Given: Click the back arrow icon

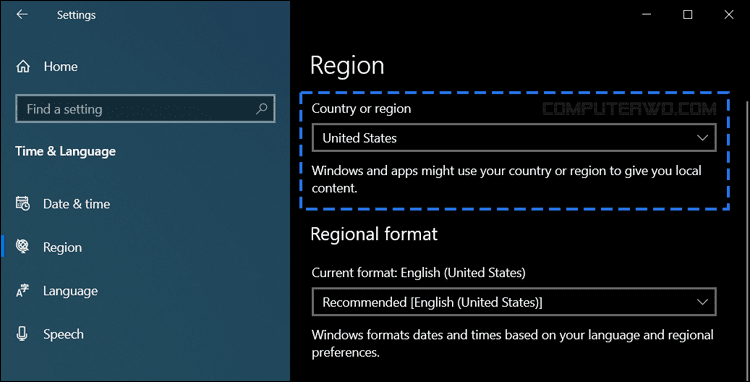Looking at the screenshot, I should click(x=22, y=15).
